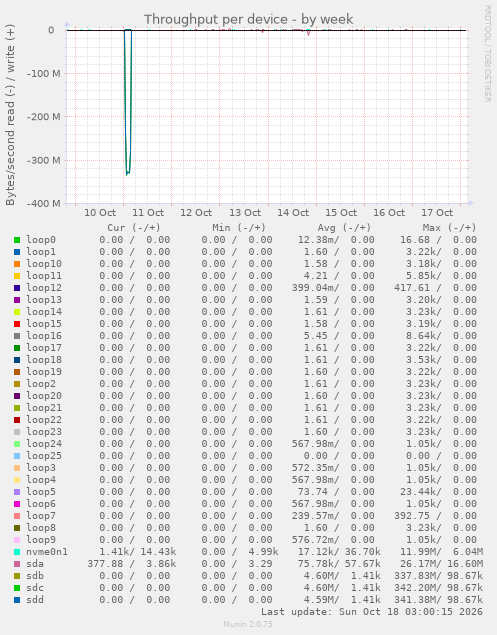Viewport: 497px width, 635px height.
Task: Click the 'Bytes/second read (-) / write (+)' axis title
Action: coord(10,115)
